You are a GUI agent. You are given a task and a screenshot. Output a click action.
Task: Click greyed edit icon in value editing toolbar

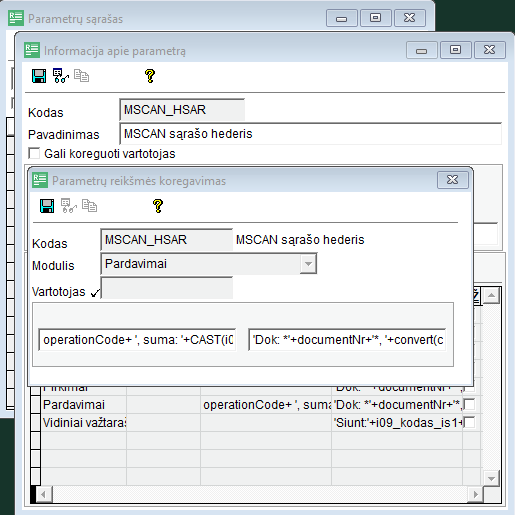(69, 206)
